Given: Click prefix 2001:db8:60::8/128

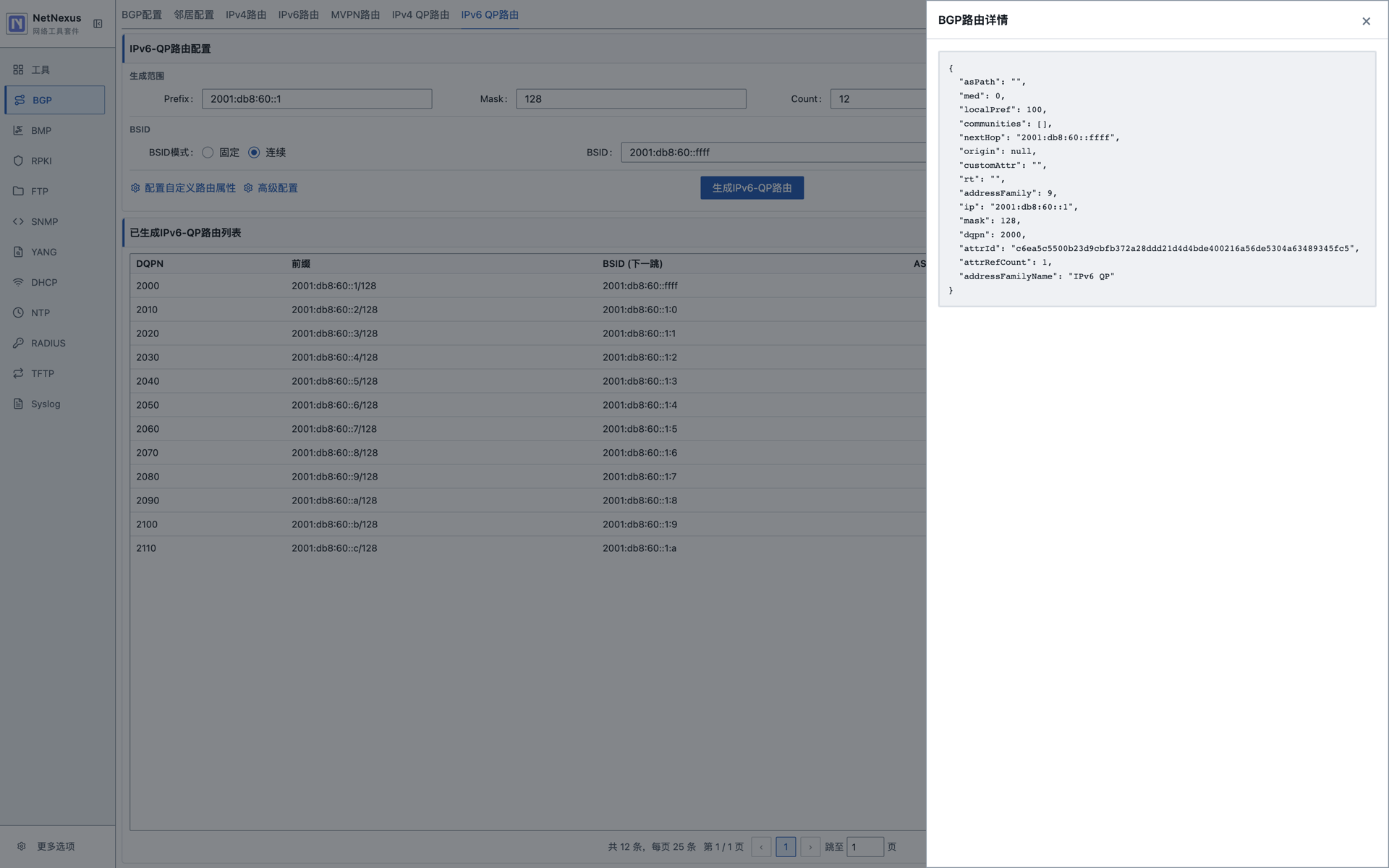Looking at the screenshot, I should click(334, 453).
